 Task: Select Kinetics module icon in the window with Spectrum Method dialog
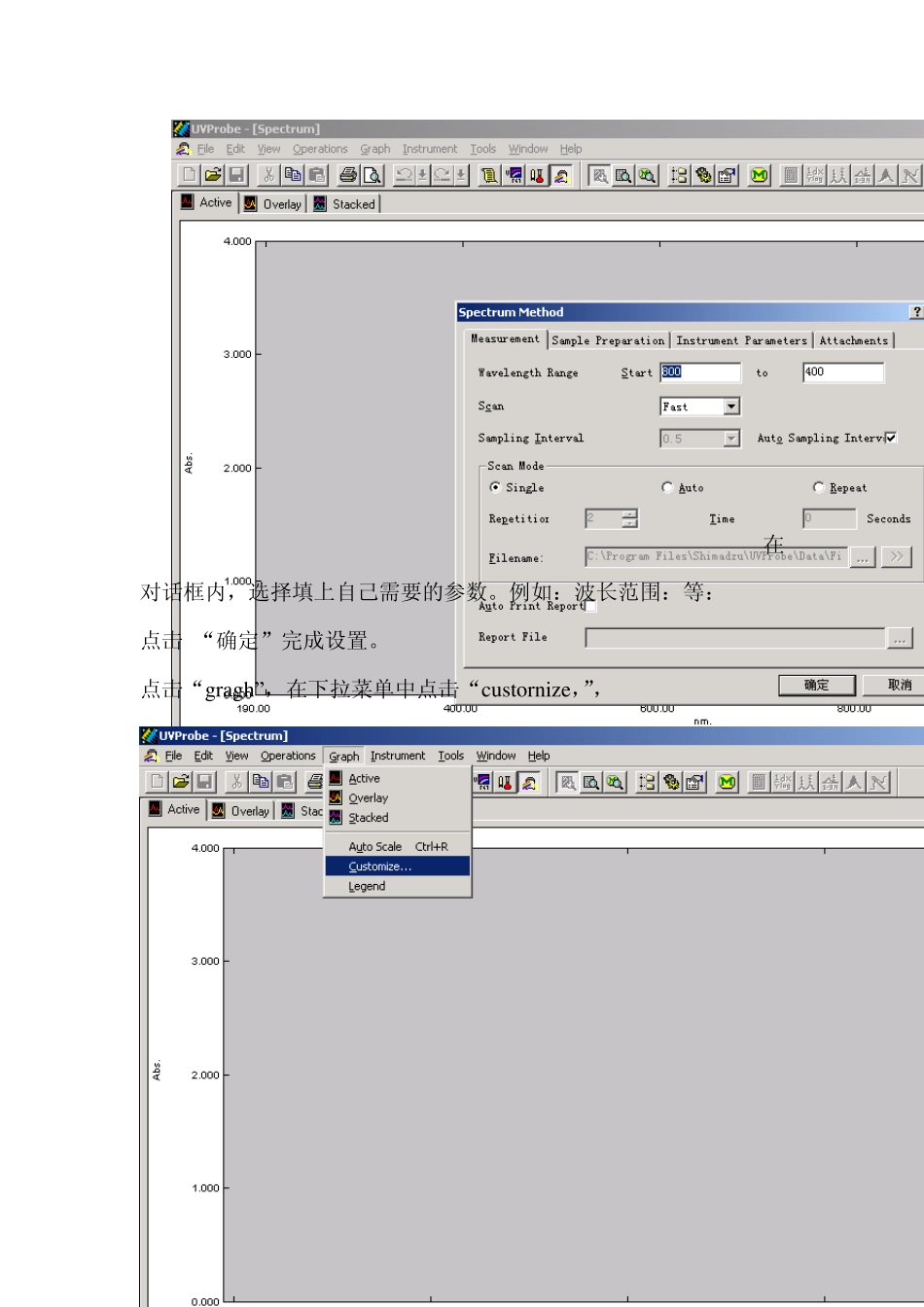pos(515,175)
